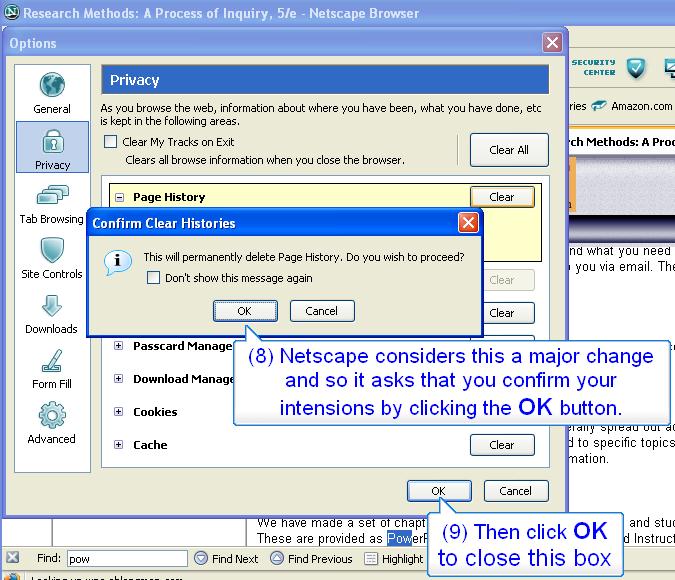This screenshot has height=580, width=675.
Task: Click the Highlight icon in Find bar
Action: (x=371, y=558)
